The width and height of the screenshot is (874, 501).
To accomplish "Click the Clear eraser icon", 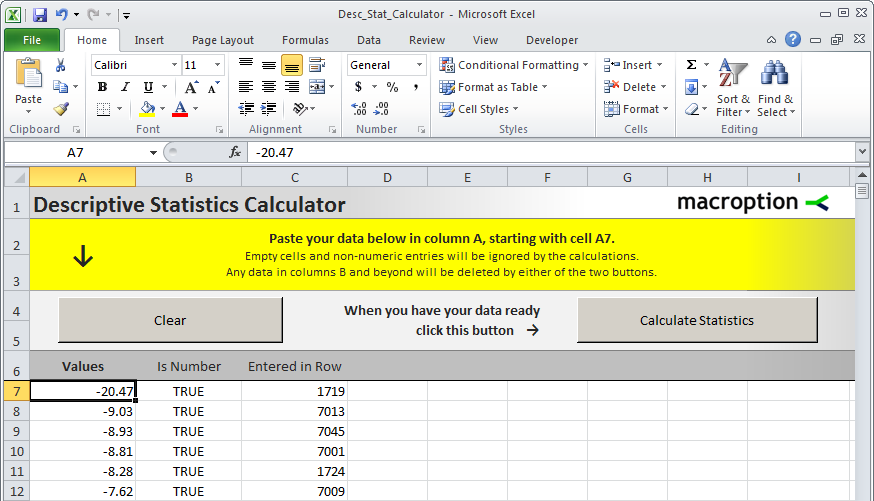I will pyautogui.click(x=692, y=109).
